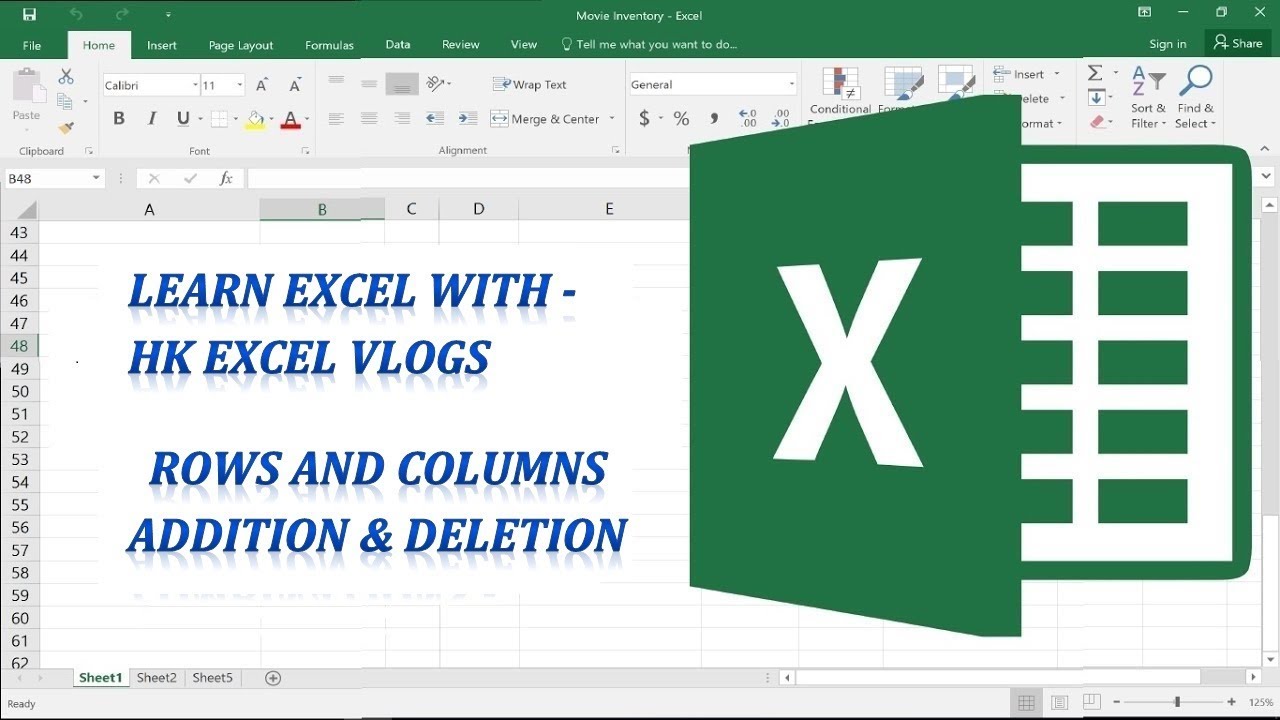Decrease font size with smaller A icon
The width and height of the screenshot is (1280, 720).
point(295,85)
